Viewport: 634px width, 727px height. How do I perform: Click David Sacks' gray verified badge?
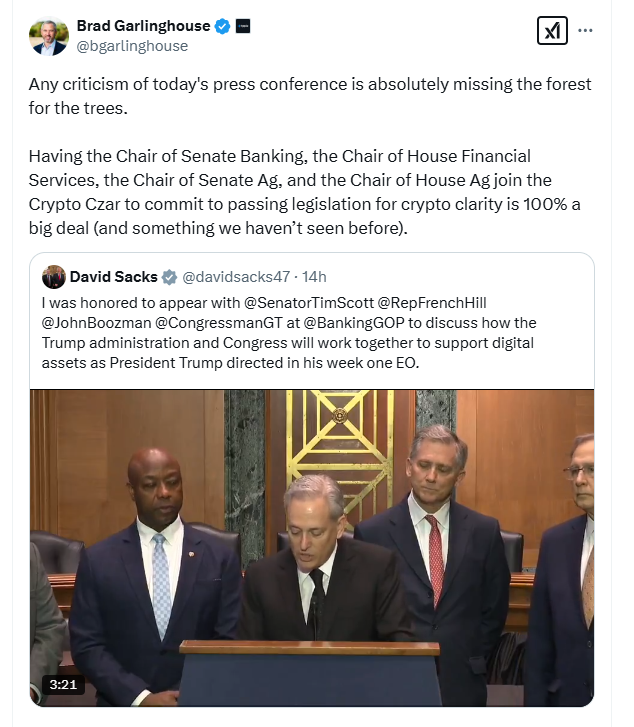pos(169,277)
